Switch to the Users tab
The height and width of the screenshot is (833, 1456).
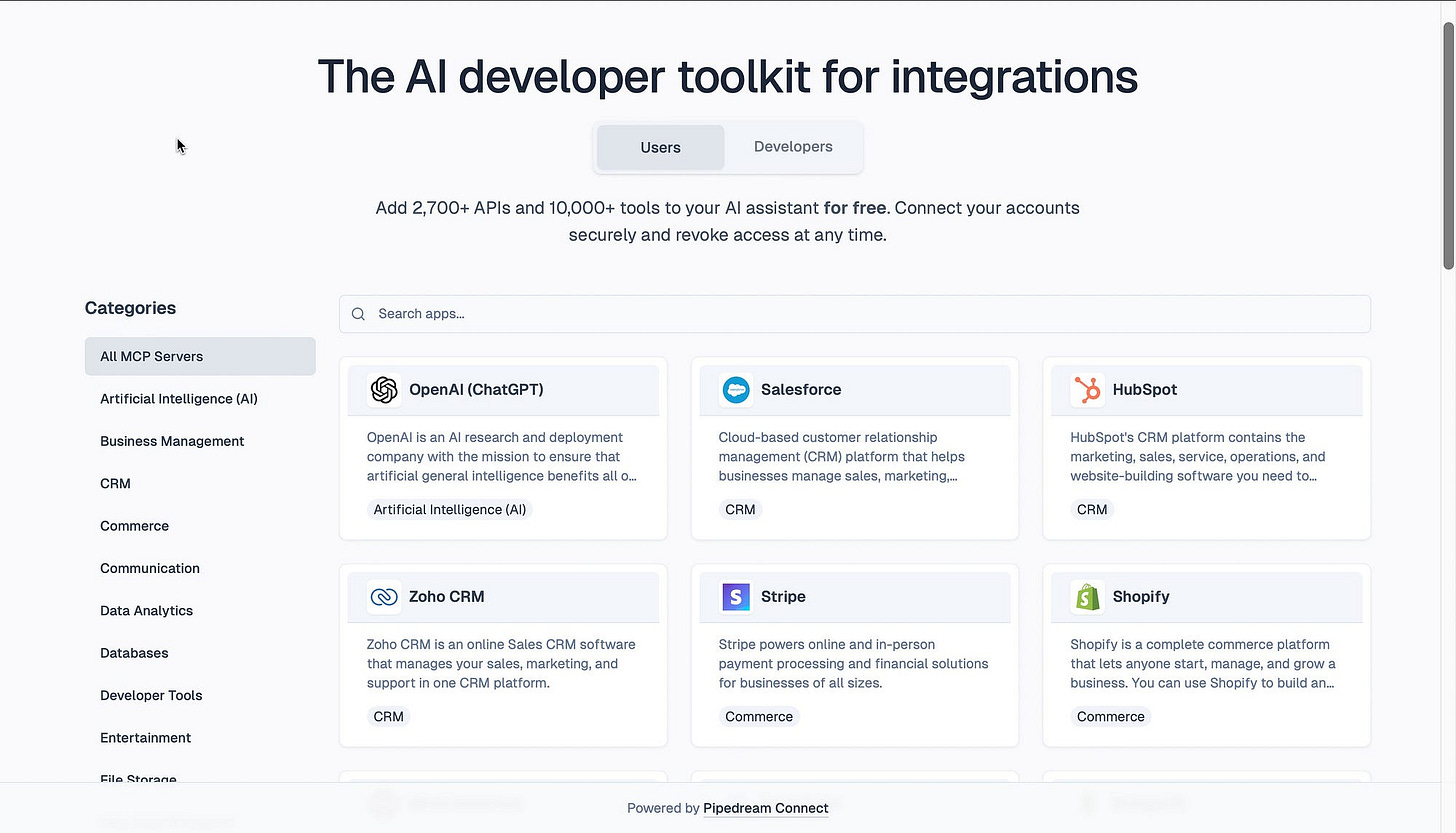click(x=660, y=147)
